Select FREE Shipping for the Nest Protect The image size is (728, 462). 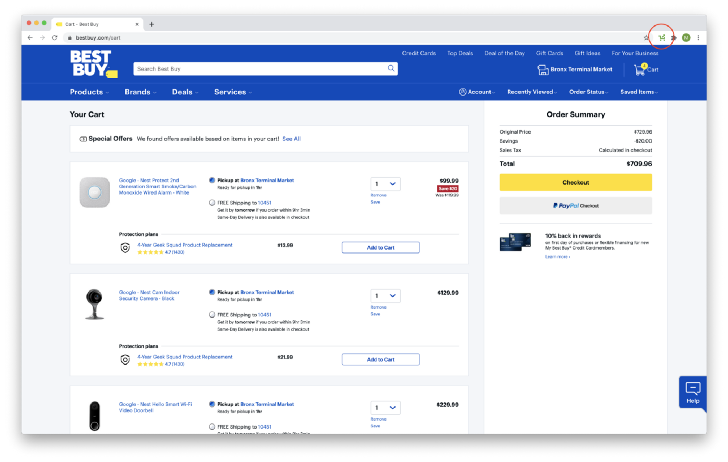pos(212,202)
